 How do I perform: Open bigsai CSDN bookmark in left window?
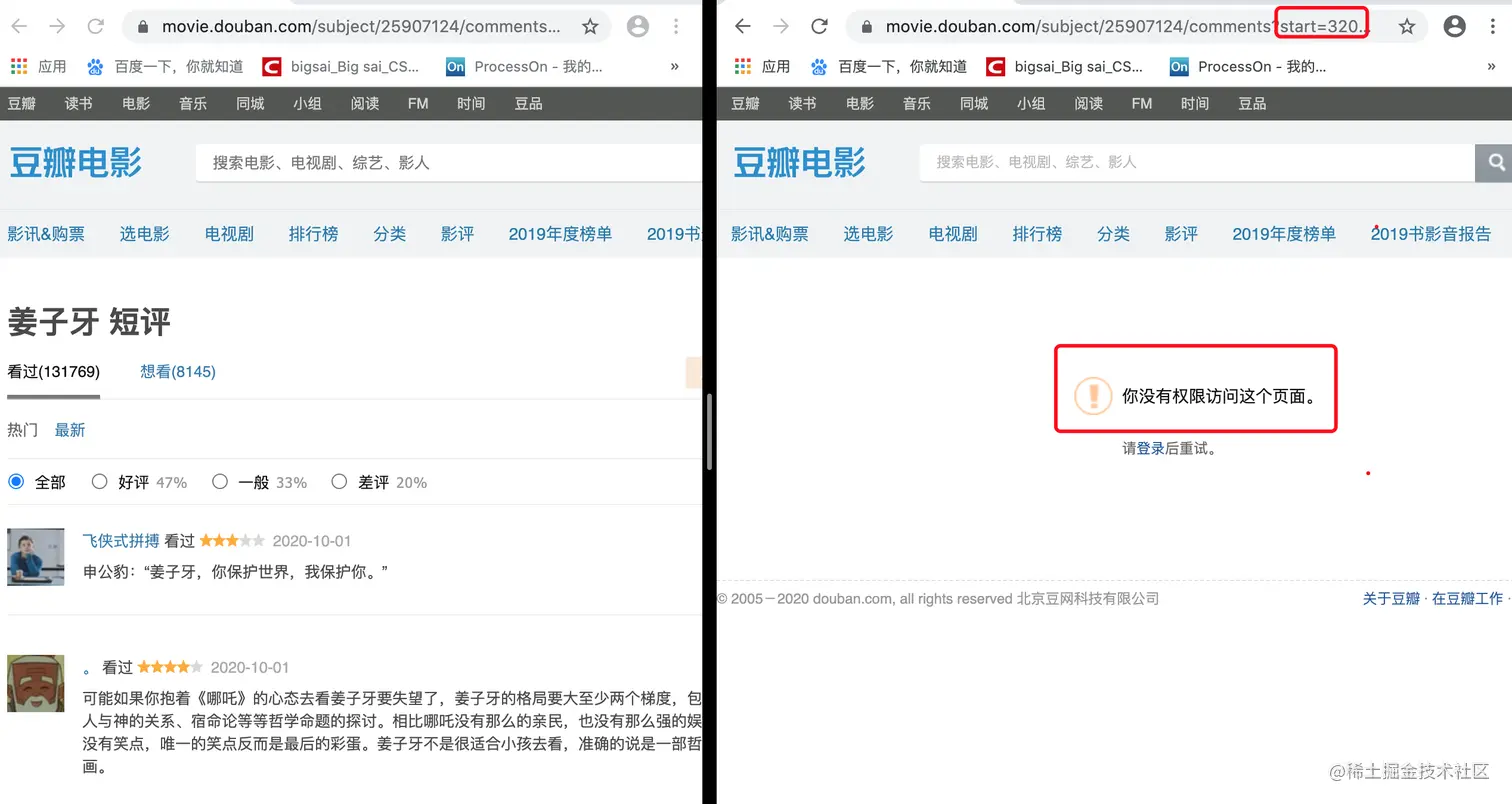point(340,67)
